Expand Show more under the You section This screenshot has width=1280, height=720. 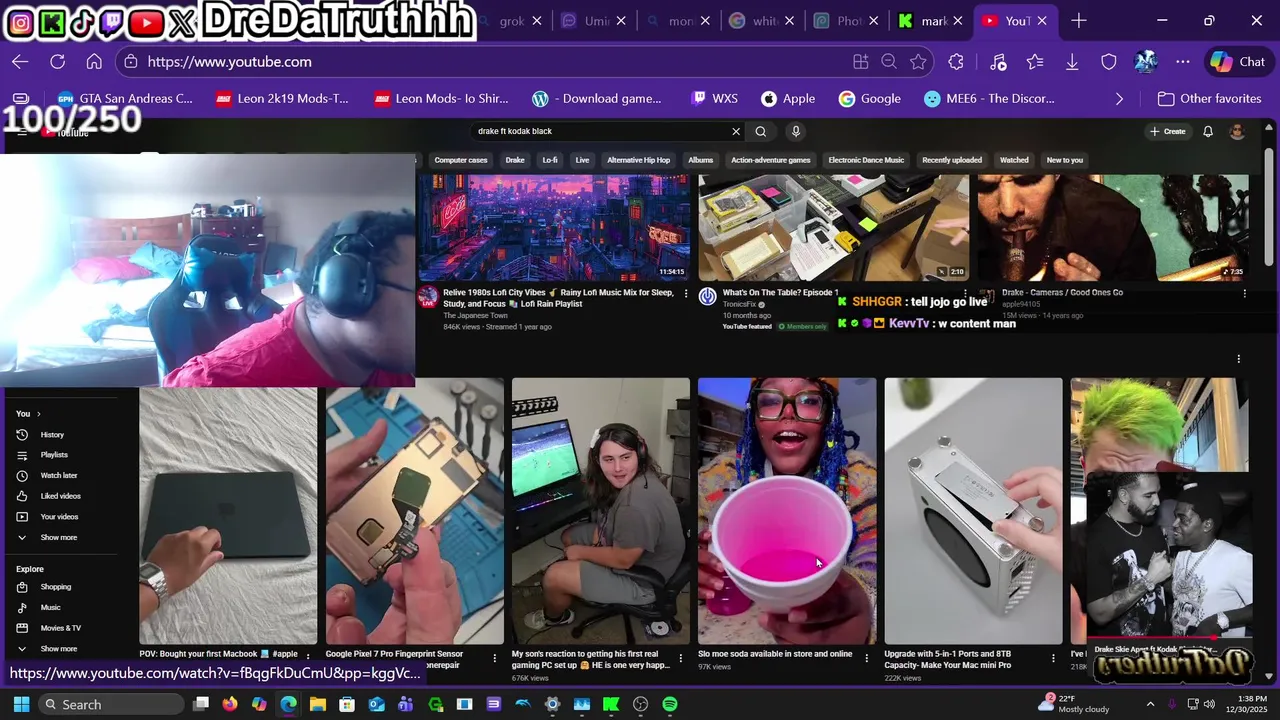pyautogui.click(x=58, y=538)
